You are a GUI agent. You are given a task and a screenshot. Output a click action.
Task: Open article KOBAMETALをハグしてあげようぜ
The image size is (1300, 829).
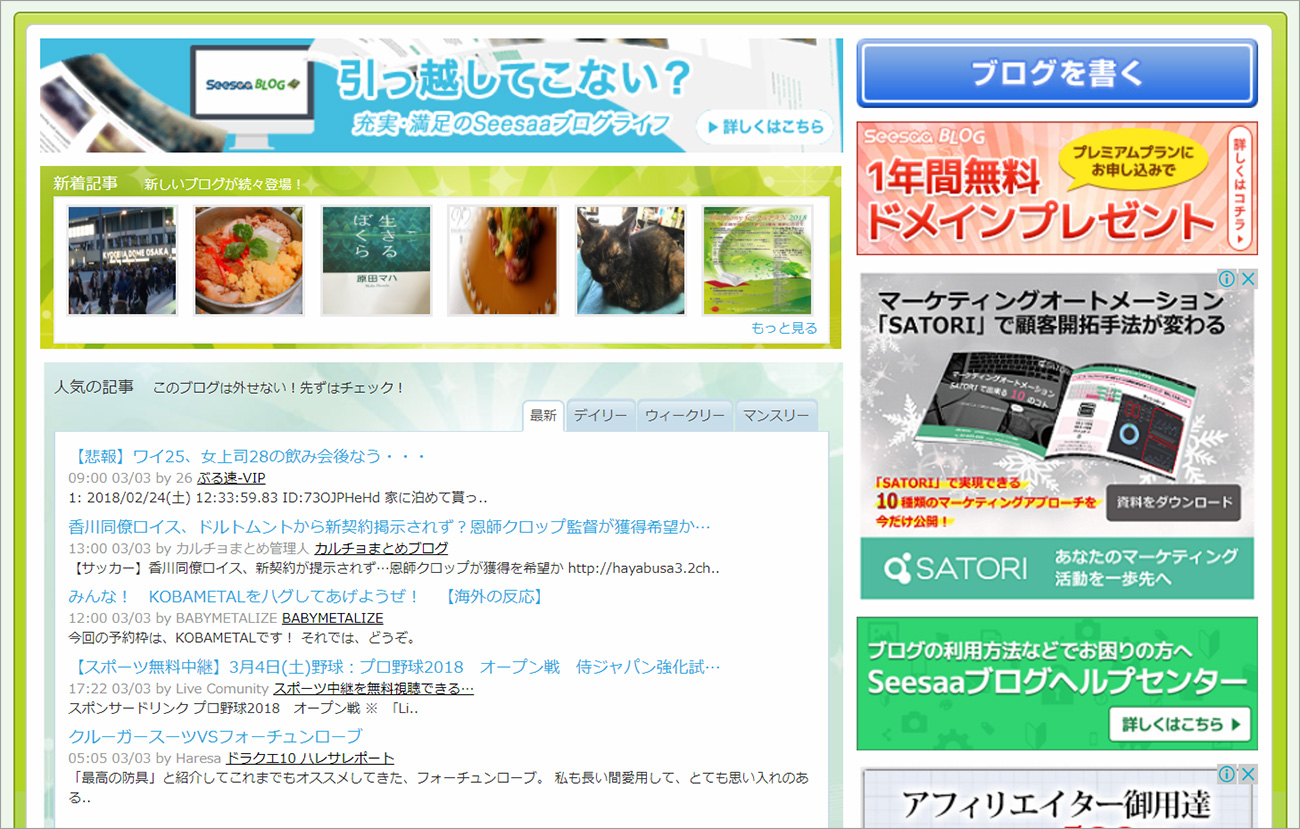306,597
